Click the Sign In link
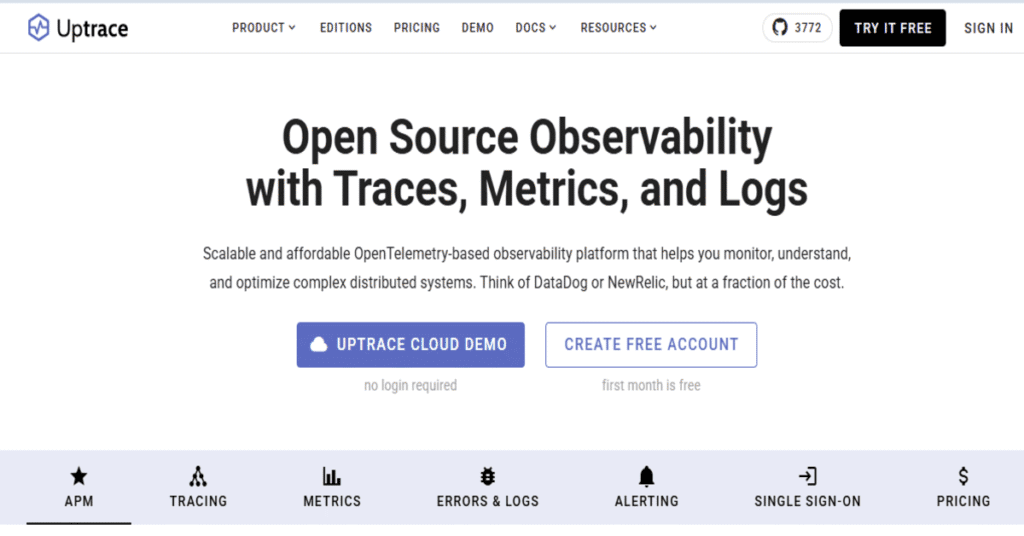 989,28
